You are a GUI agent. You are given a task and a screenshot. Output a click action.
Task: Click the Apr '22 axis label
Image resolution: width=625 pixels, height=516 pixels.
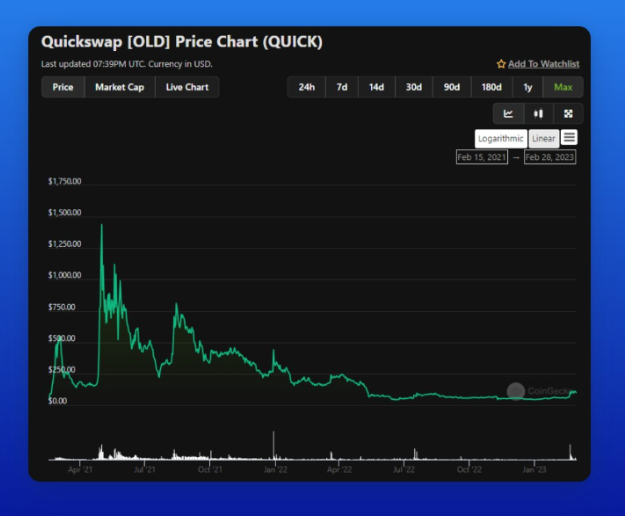click(x=339, y=470)
